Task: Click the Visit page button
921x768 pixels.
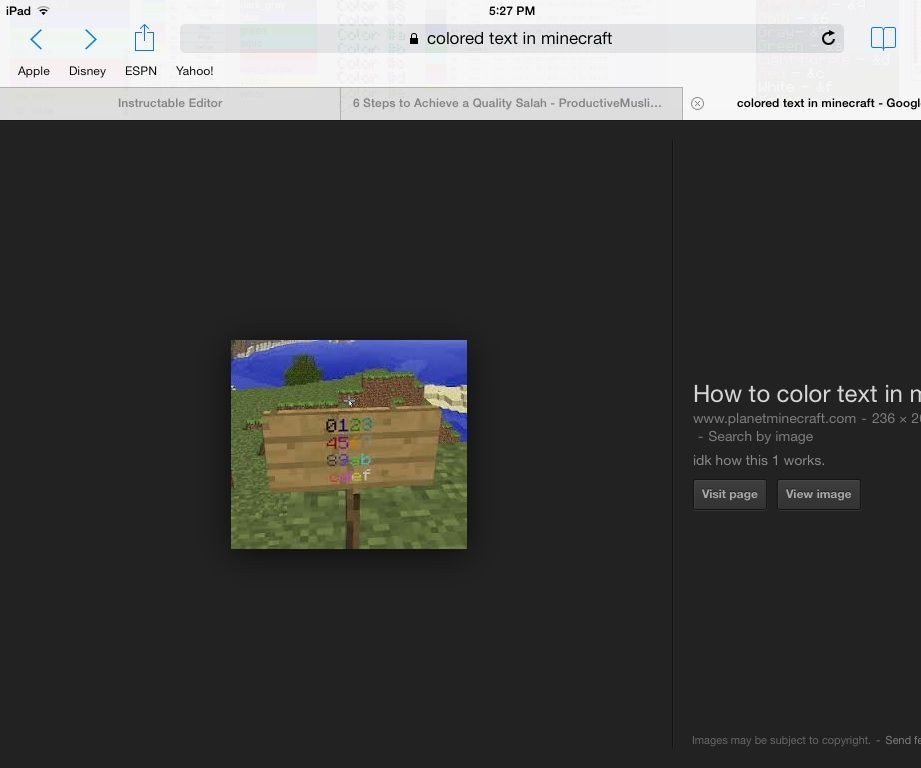Action: coord(730,494)
